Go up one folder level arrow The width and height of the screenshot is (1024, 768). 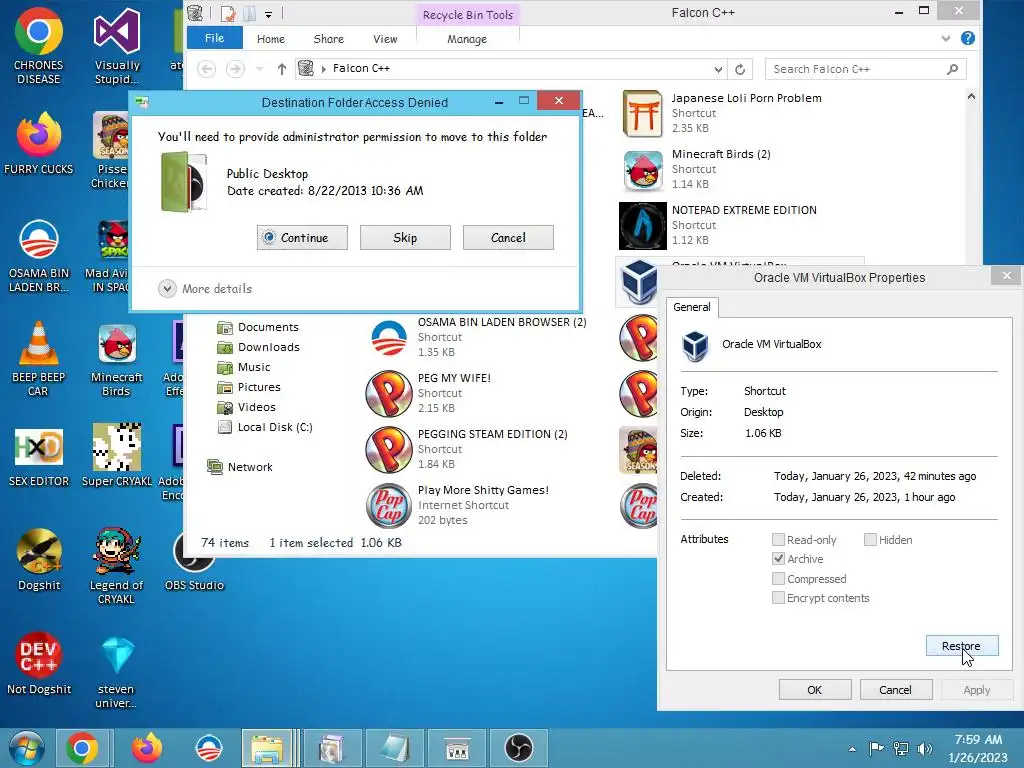(x=281, y=69)
